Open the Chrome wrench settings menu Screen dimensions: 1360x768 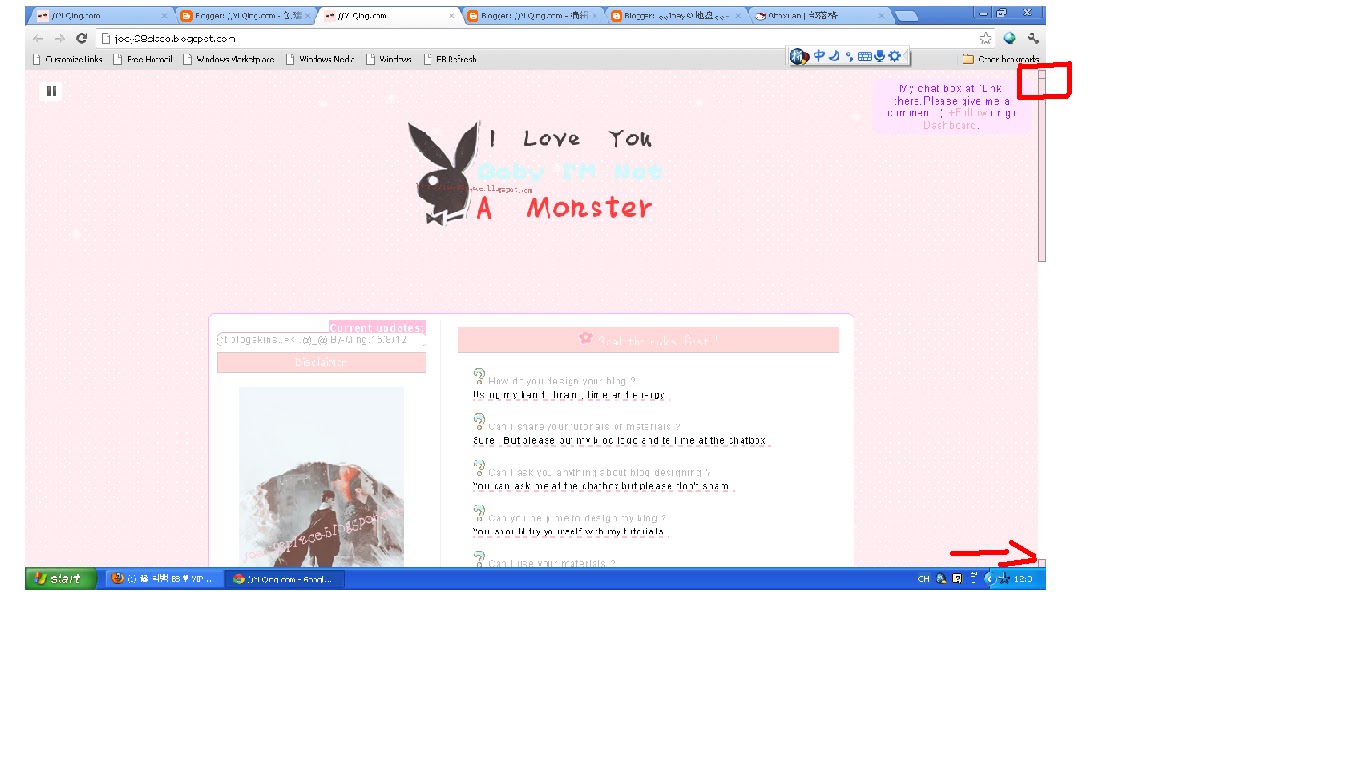(1033, 38)
